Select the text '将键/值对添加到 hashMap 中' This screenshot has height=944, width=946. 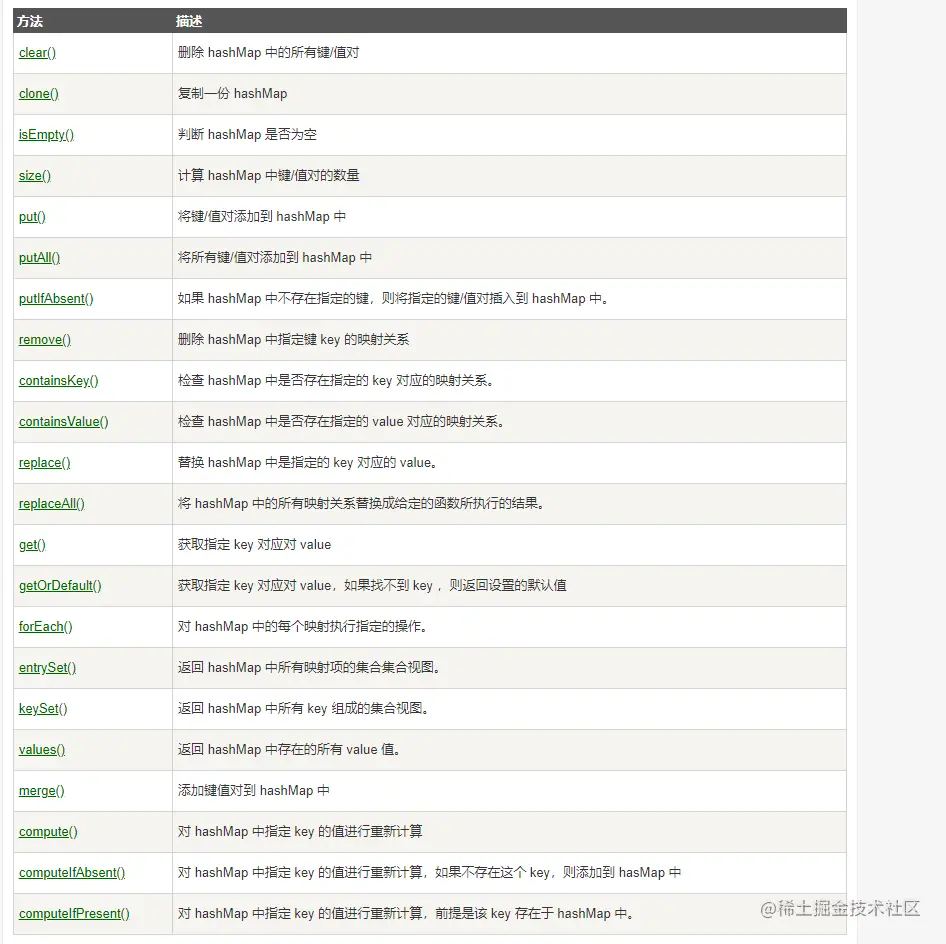[x=262, y=217]
